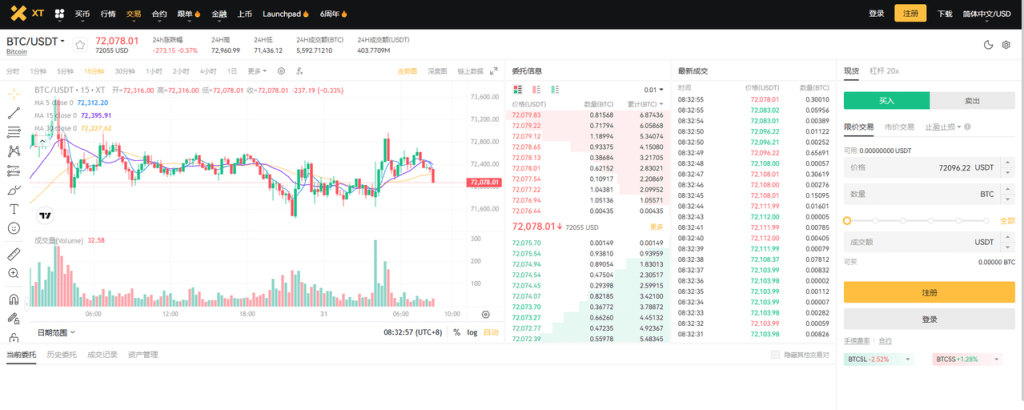Toggle the 自动 auto scale option
Screen dimensions: 1024x410
point(490,332)
